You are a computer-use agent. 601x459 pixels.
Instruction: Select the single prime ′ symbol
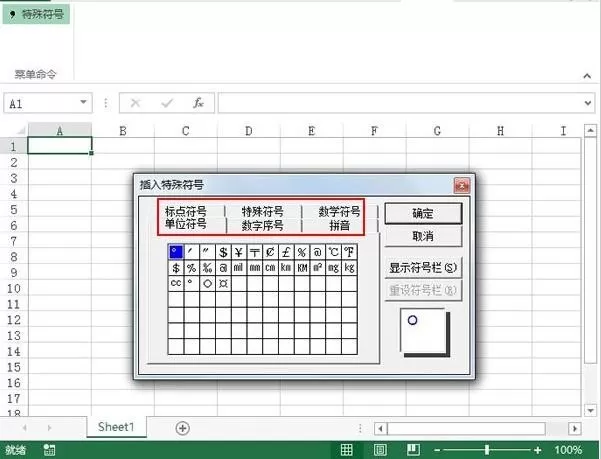(191, 252)
